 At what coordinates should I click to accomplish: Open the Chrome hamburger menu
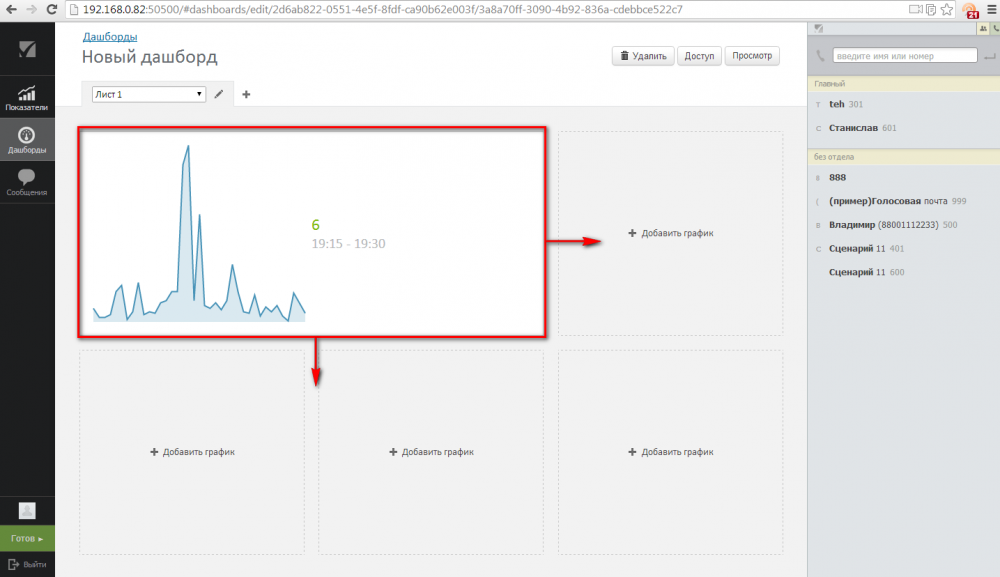[988, 10]
